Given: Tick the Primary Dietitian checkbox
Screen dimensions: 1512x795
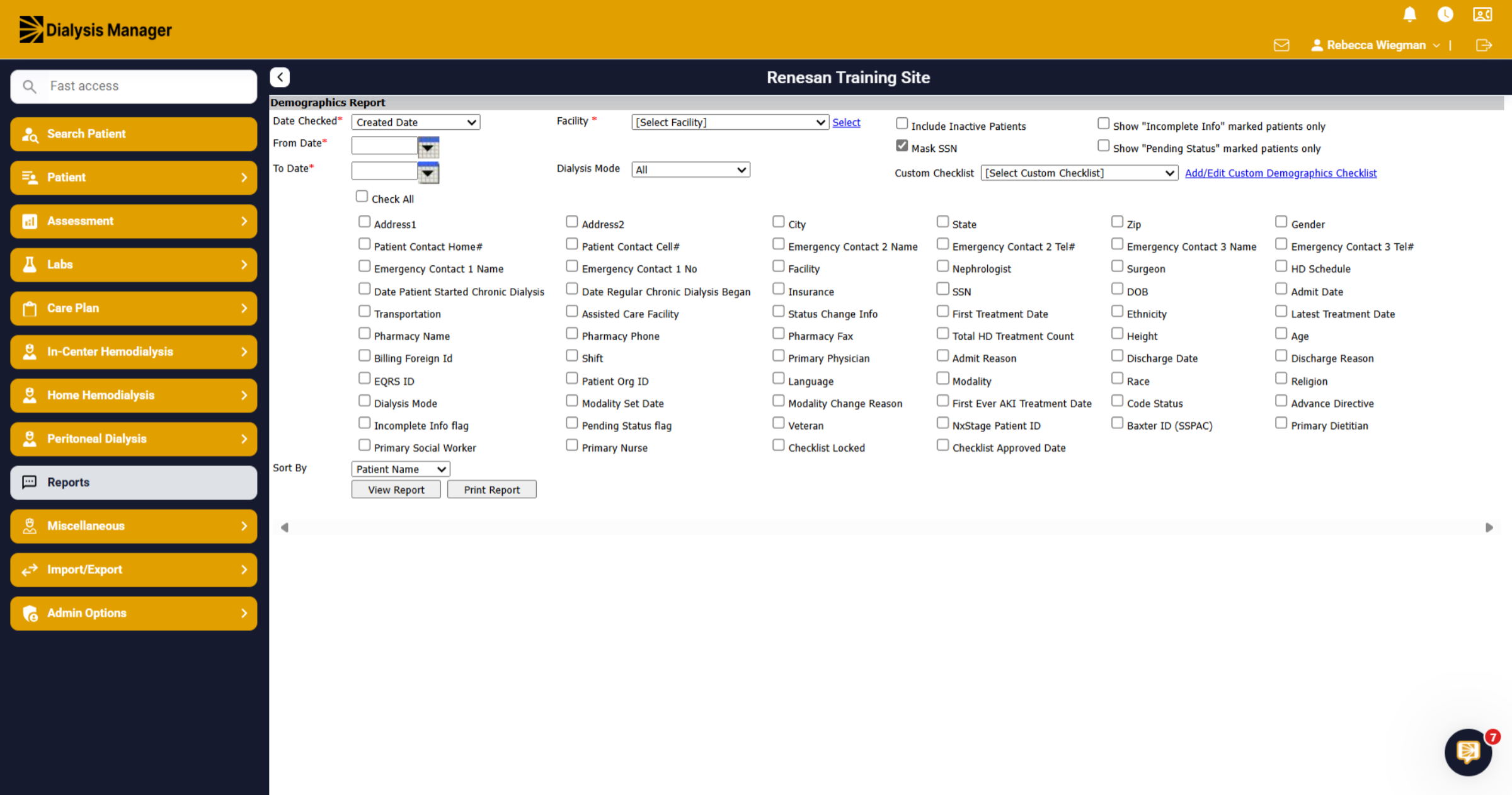Looking at the screenshot, I should (1281, 423).
